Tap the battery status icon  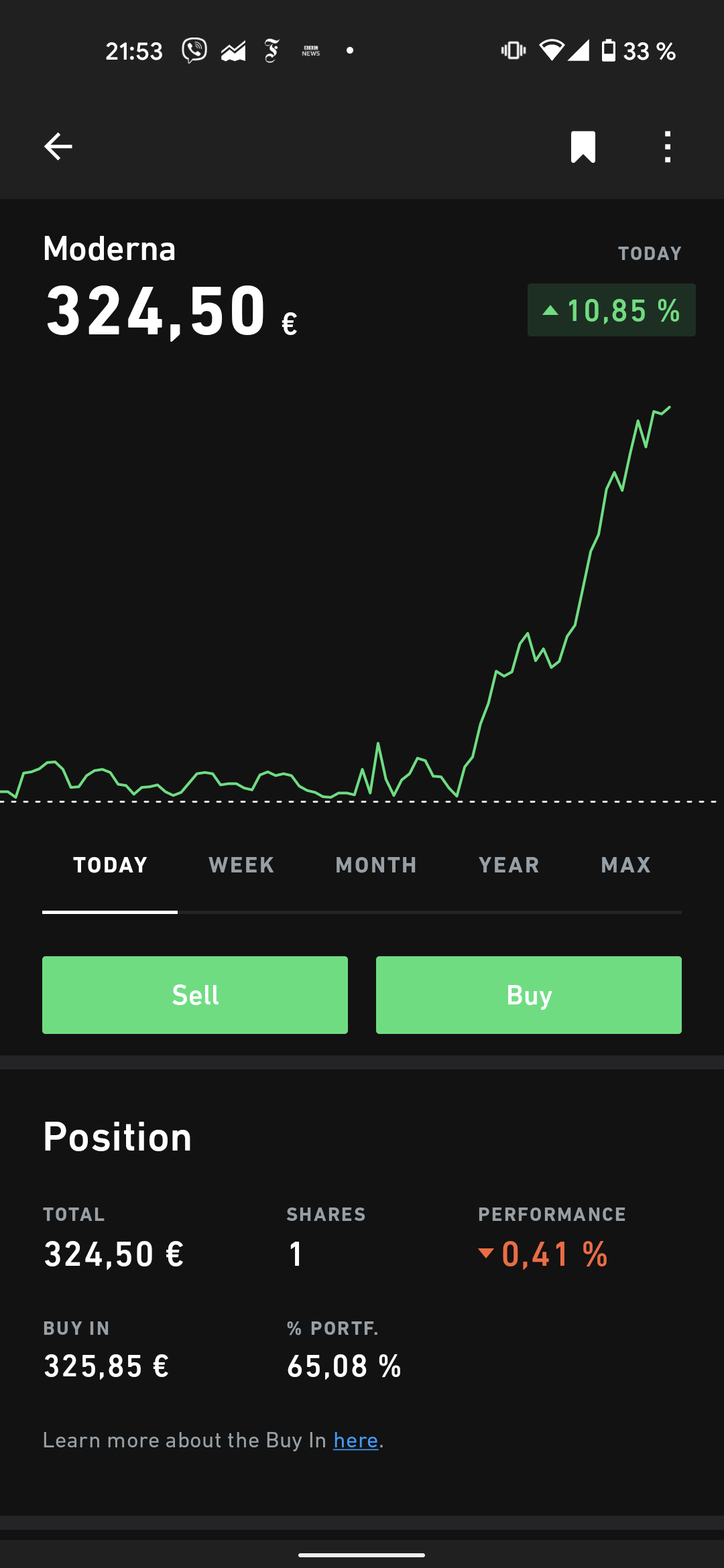[x=608, y=51]
